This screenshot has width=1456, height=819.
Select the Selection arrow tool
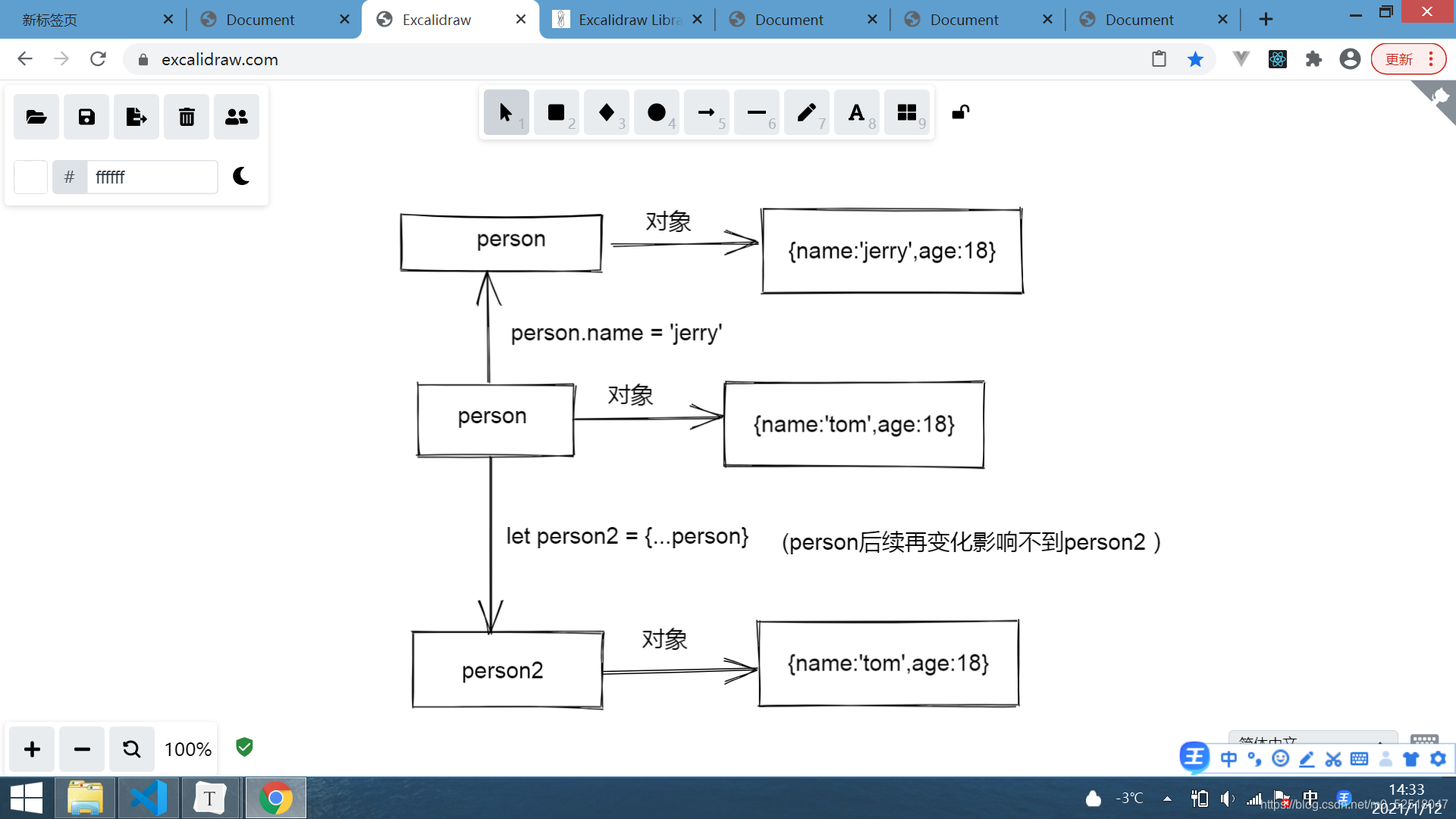(506, 113)
